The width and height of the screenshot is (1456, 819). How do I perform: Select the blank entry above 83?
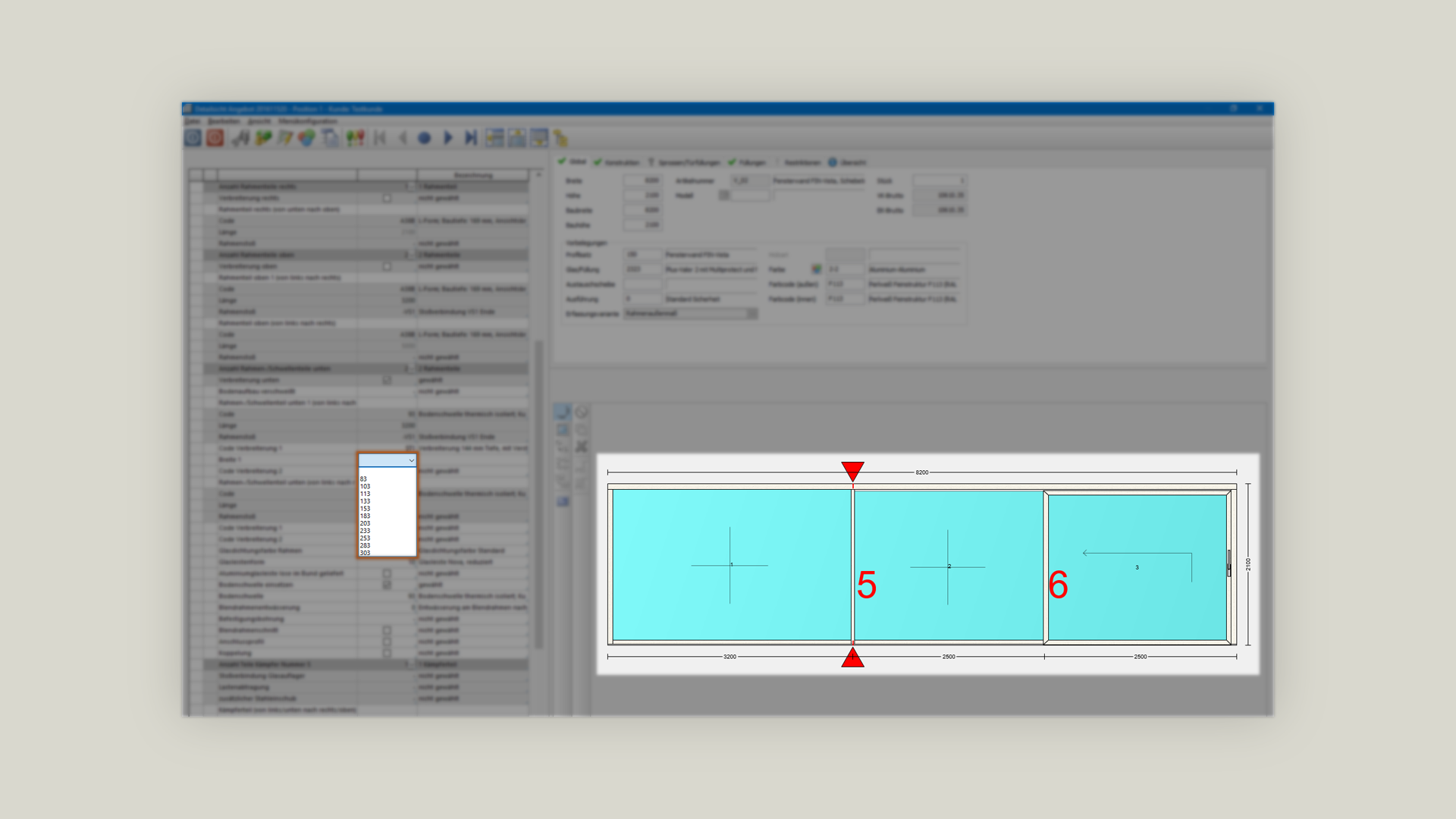pos(388,472)
